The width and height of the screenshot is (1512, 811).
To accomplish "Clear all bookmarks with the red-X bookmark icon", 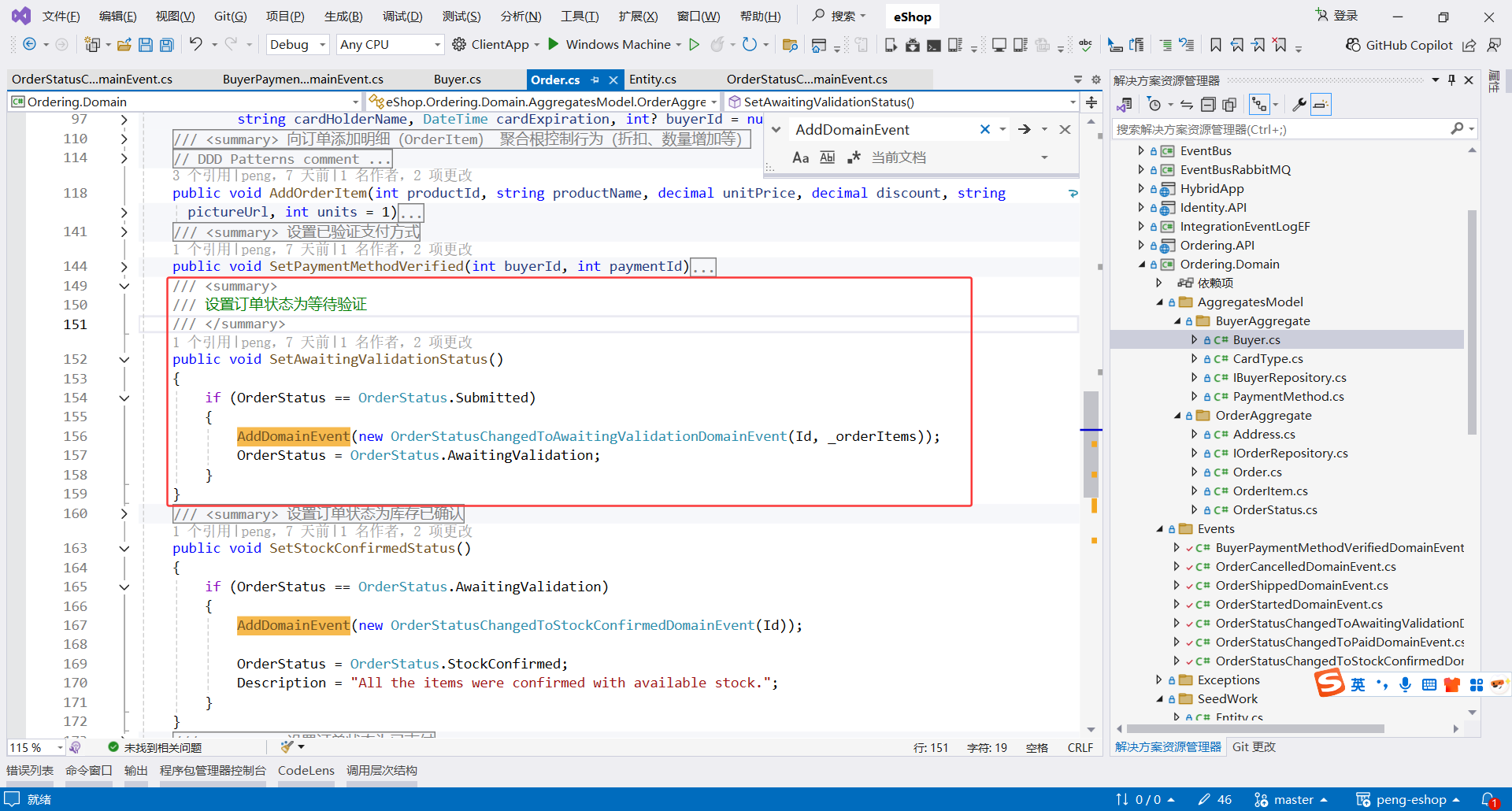I will click(x=1280, y=45).
